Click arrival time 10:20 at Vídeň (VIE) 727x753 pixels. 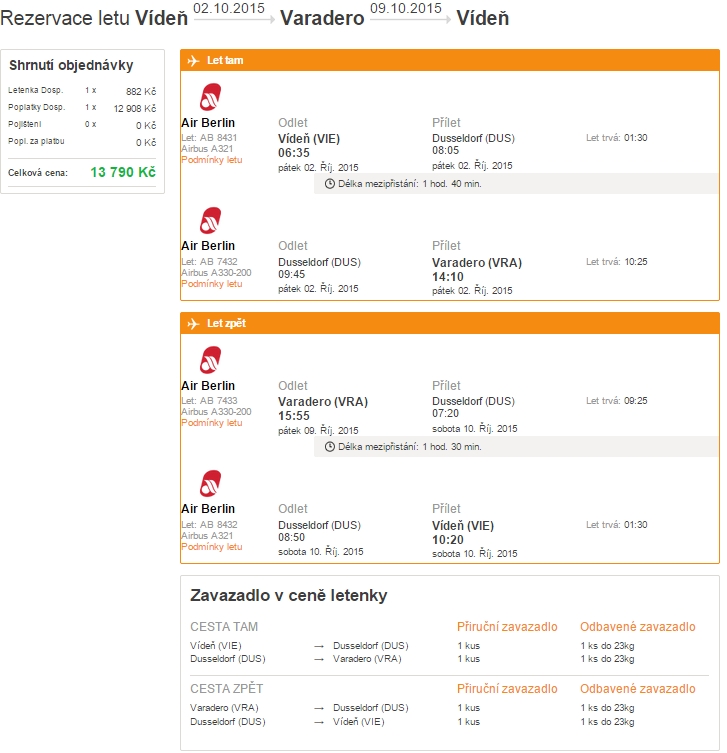448,540
